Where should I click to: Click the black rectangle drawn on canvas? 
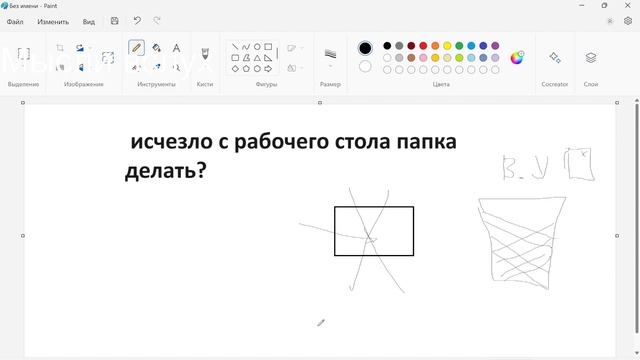[374, 231]
